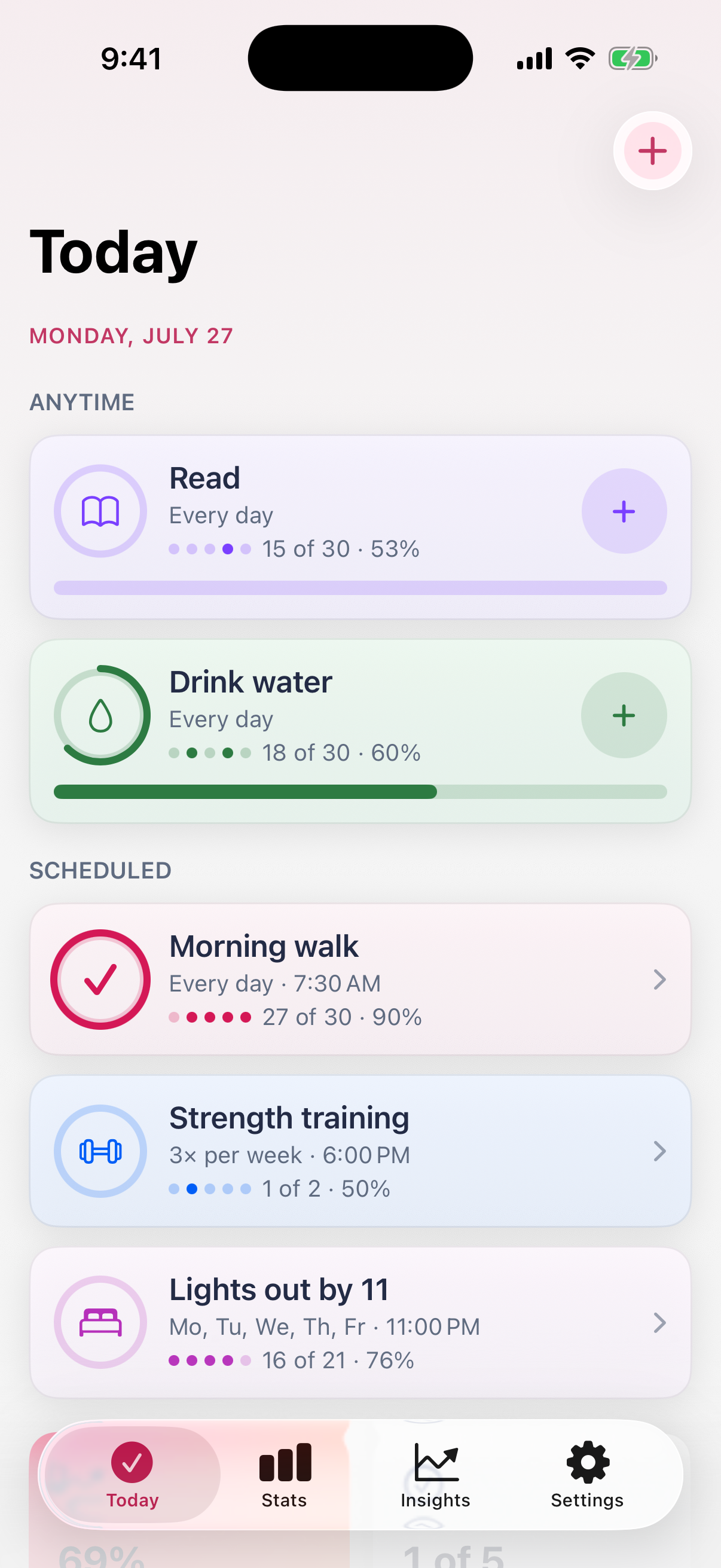Increment Drink water with plus button

tap(624, 715)
